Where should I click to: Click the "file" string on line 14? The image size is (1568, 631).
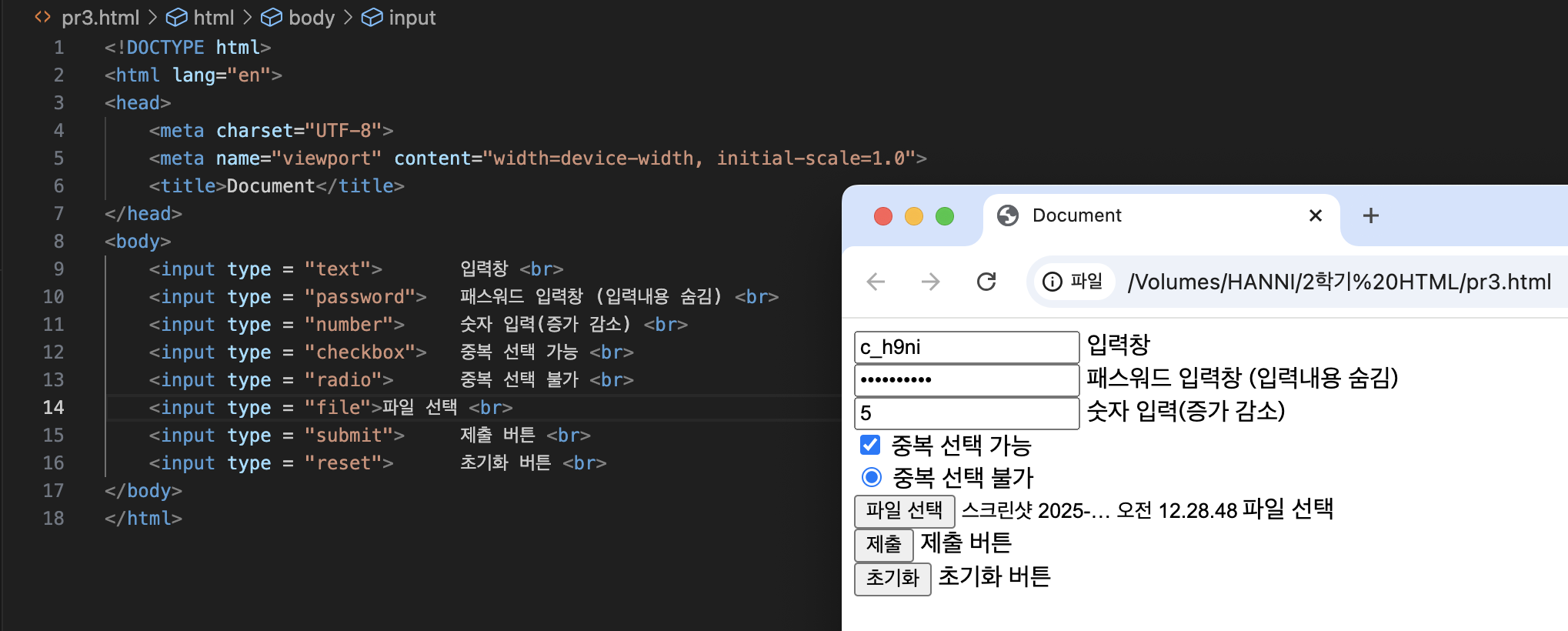pos(338,407)
